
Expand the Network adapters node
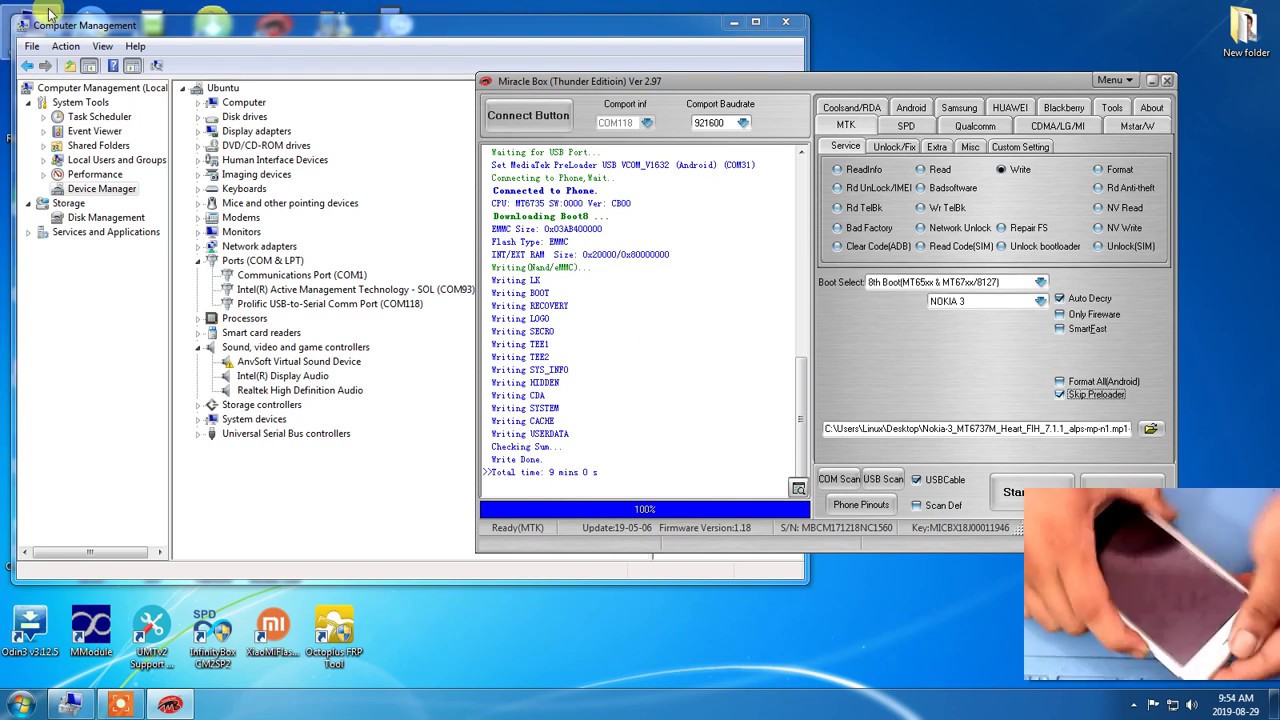point(198,247)
